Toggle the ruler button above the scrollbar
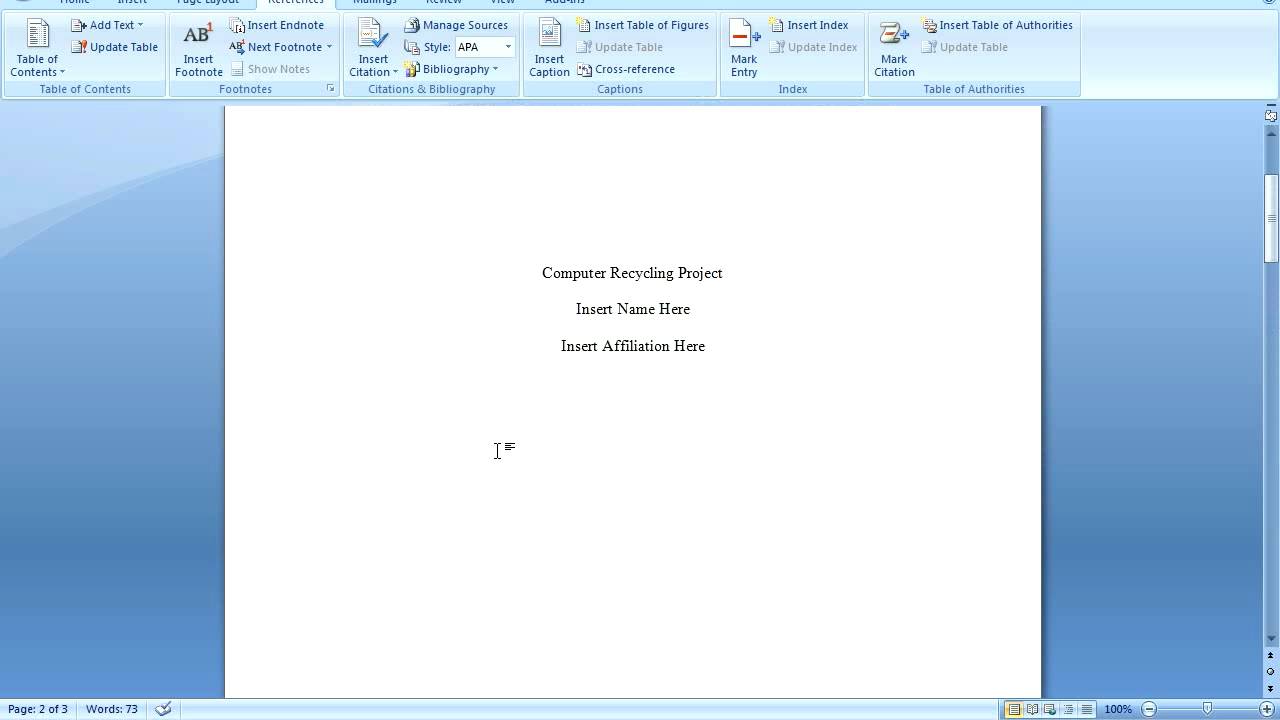The width and height of the screenshot is (1280, 720). coord(1271,116)
